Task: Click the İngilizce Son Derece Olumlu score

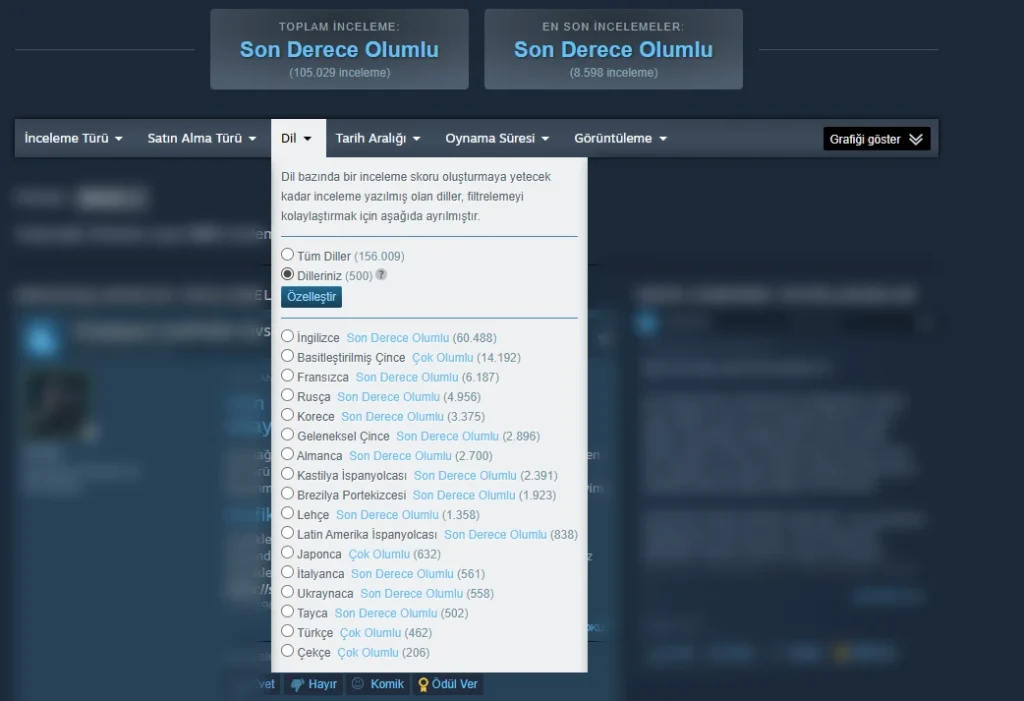Action: tap(398, 338)
